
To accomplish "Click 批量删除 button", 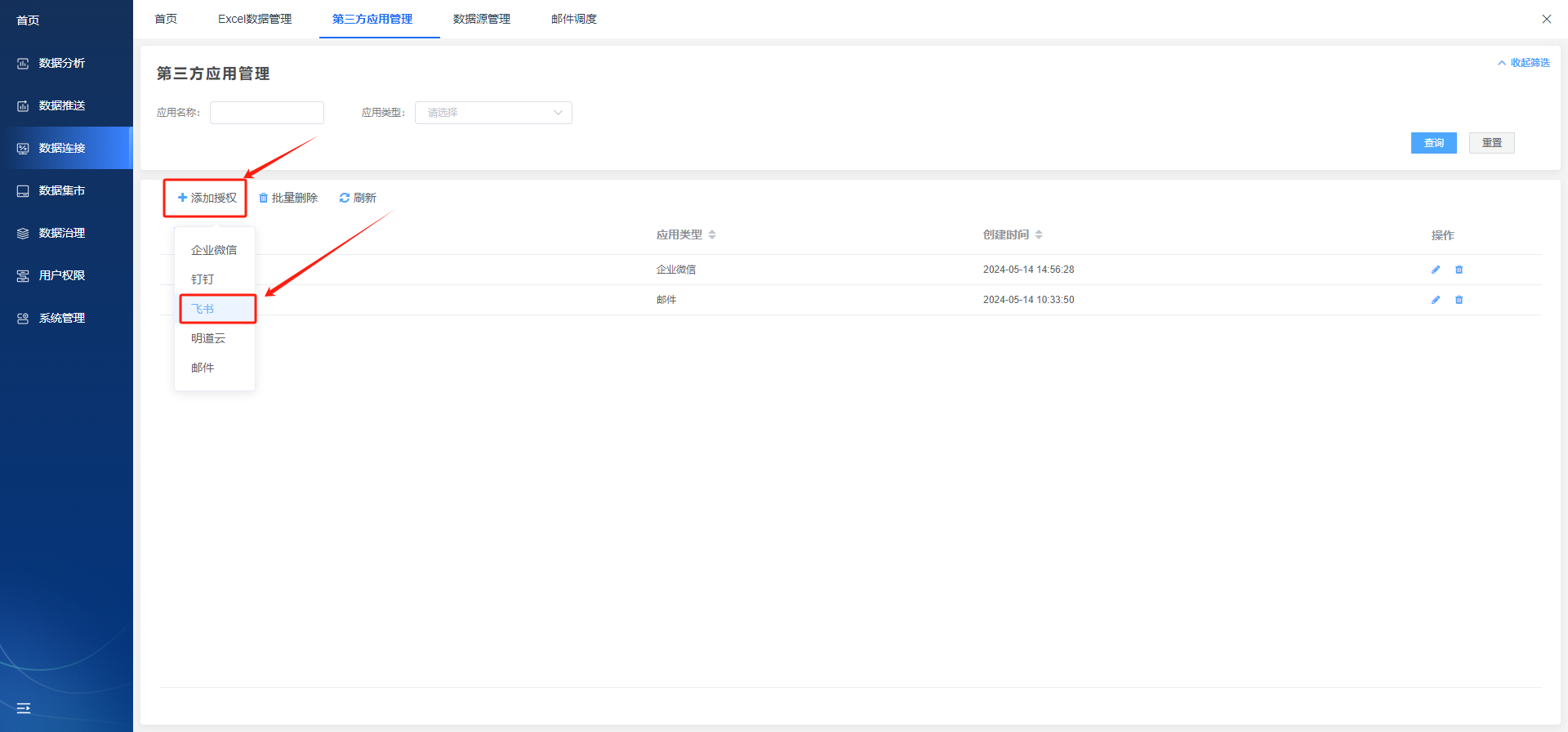I will tap(288, 198).
